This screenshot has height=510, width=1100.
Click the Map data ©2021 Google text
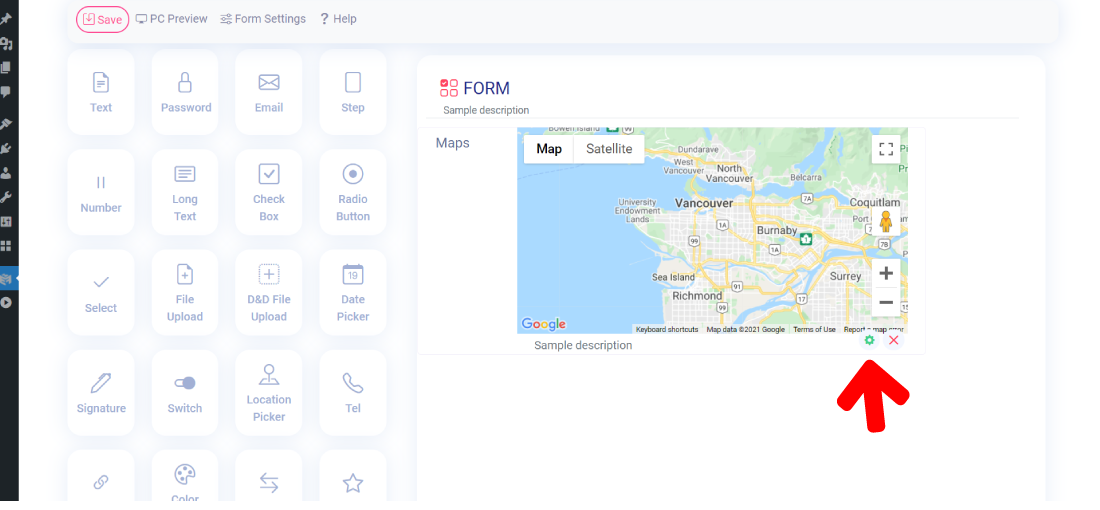point(745,330)
